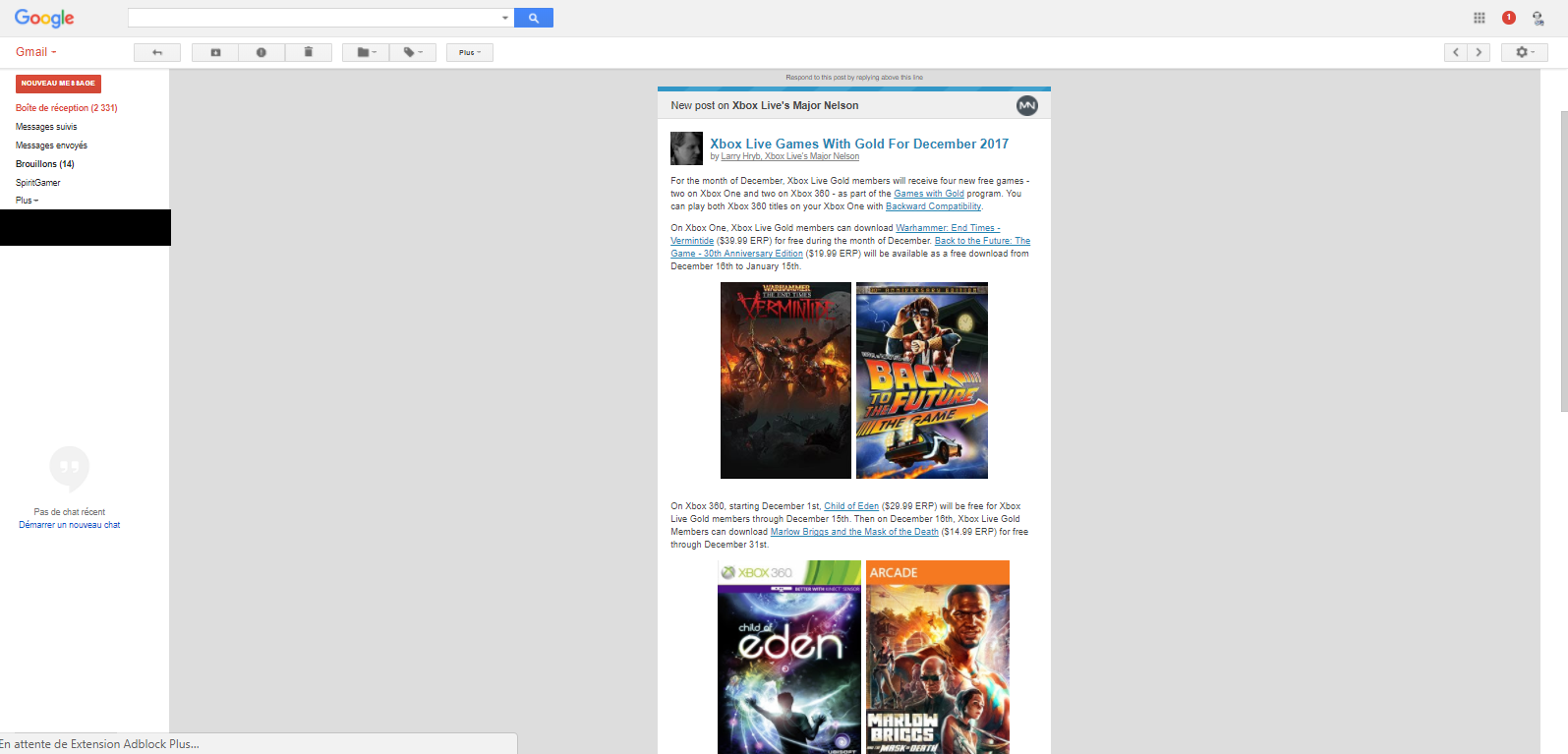
Task: Archive this message
Action: click(x=215, y=52)
